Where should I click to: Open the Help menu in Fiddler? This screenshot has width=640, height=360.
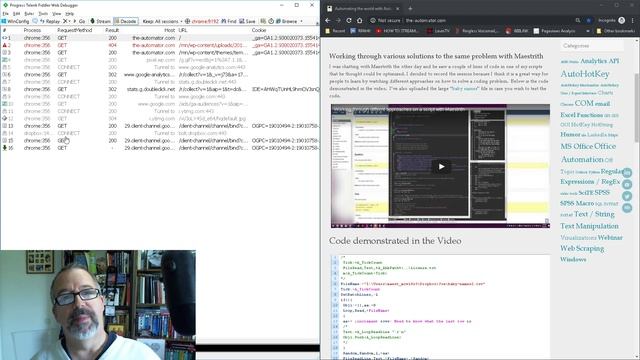[70, 13]
